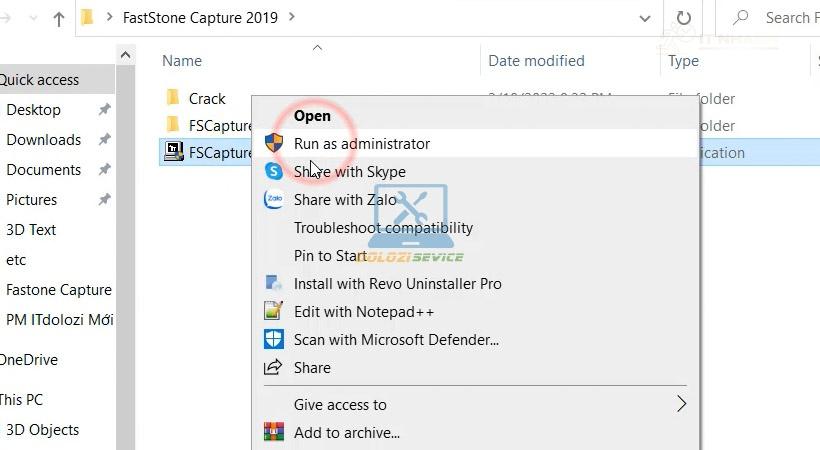
Task: Click the chevron after FastStone Capture 2019
Action: coord(291,17)
